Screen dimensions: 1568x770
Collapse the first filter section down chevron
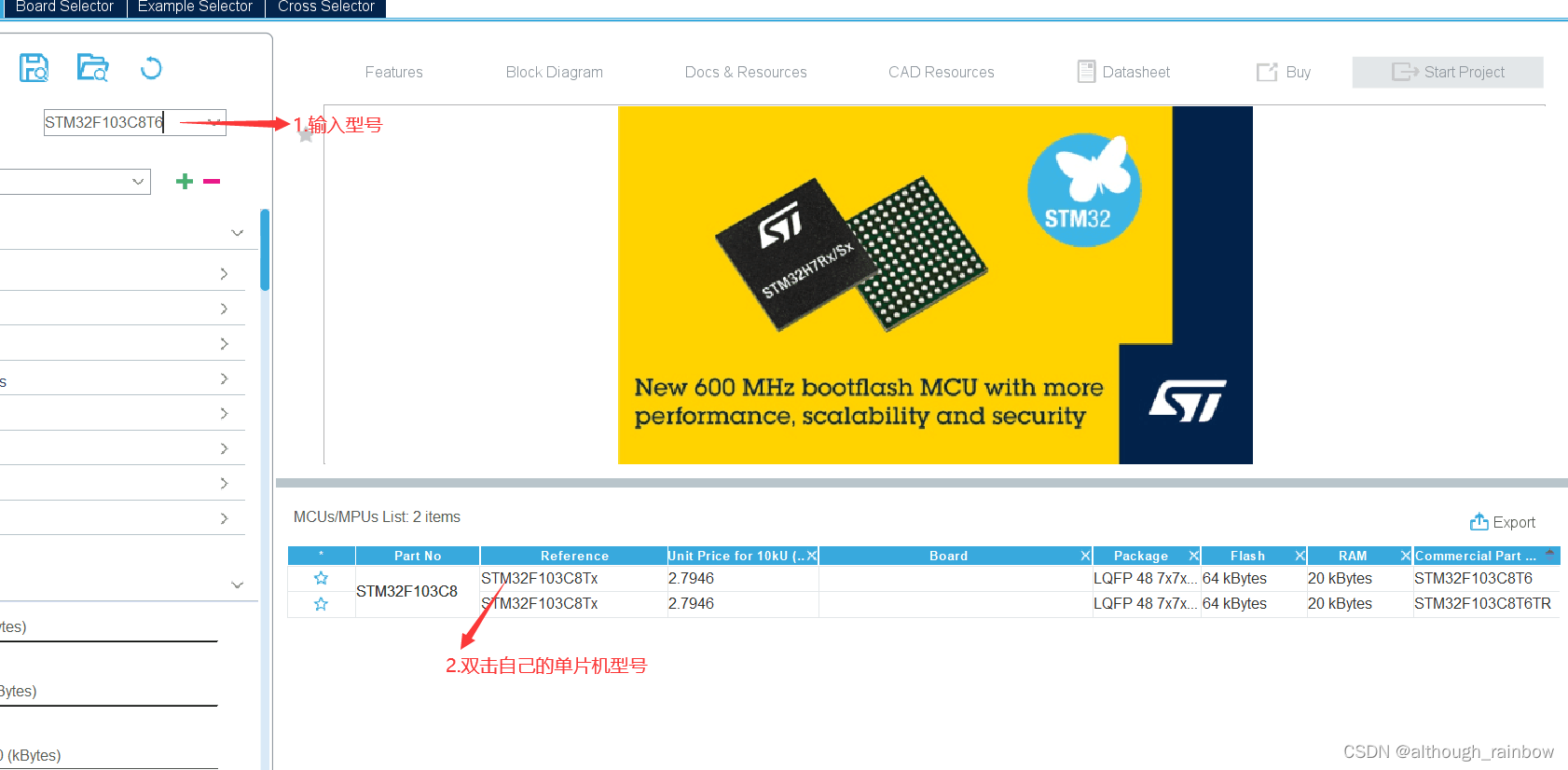[237, 232]
